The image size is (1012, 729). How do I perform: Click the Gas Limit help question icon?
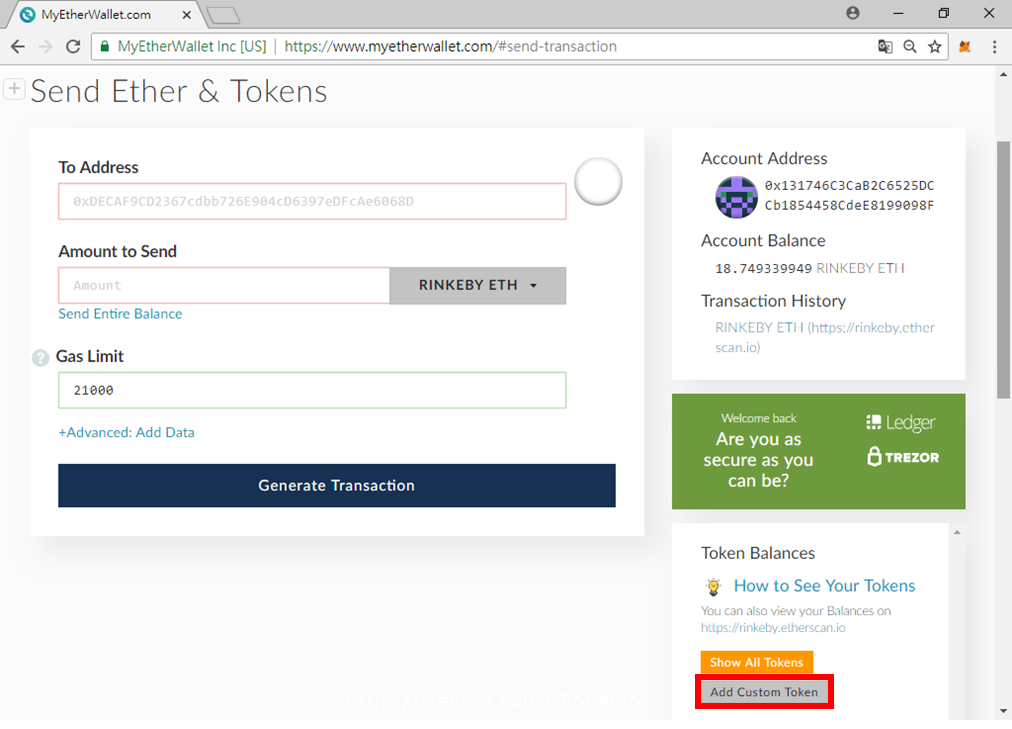(41, 357)
